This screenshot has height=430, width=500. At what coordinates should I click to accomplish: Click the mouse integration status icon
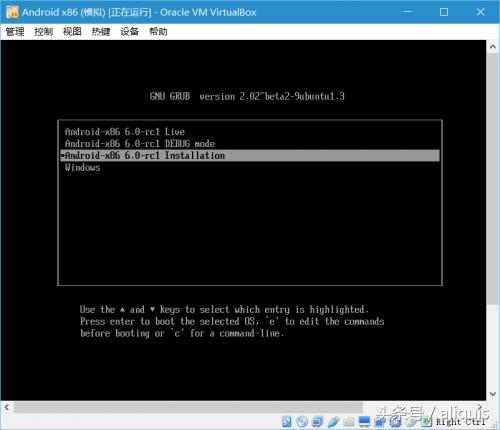point(411,422)
